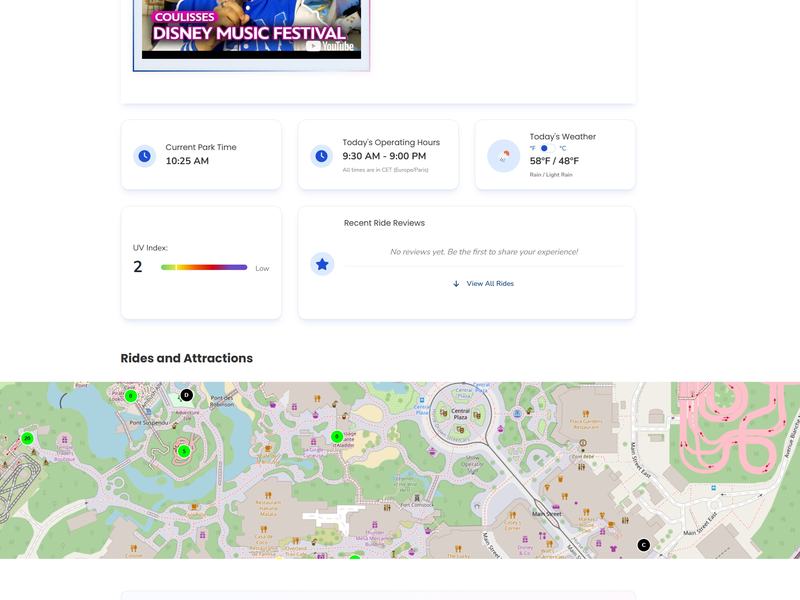Click the down arrow beside View All Rides
Image resolution: width=800 pixels, height=600 pixels.
(x=456, y=283)
